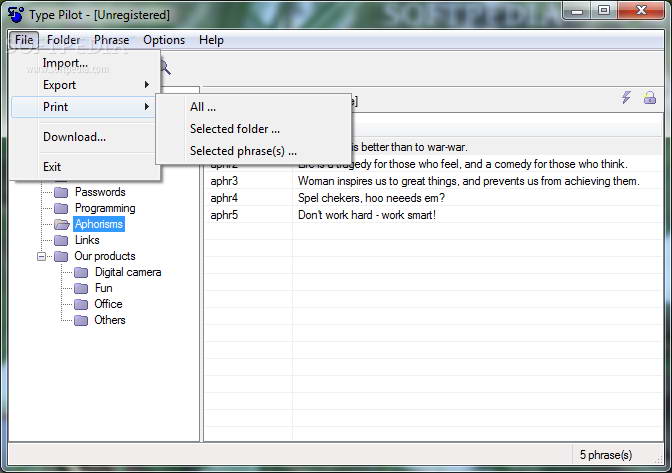
Task: Choose the Export entry in File menu
Action: 85,85
